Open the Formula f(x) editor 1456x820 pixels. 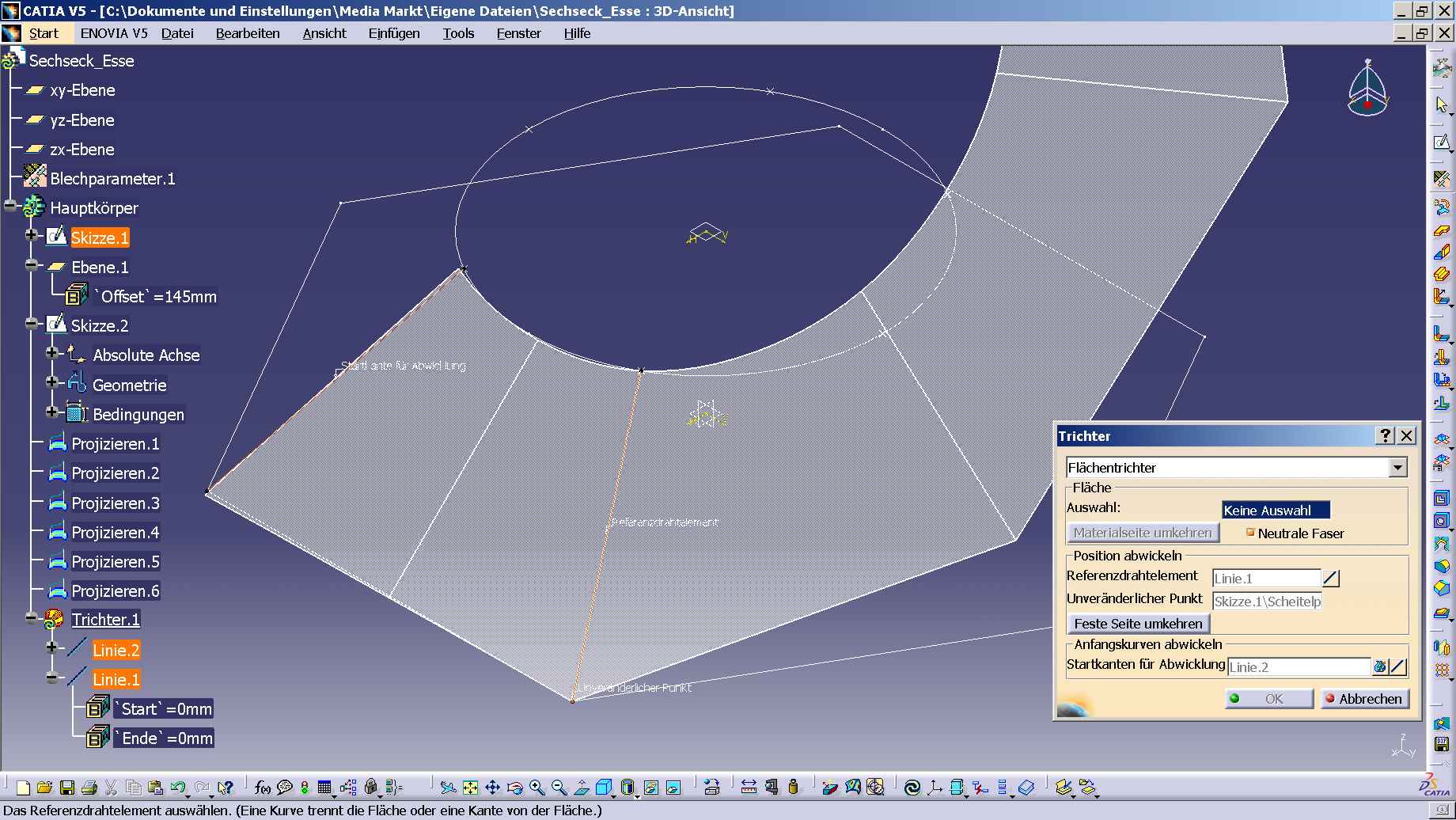pyautogui.click(x=263, y=788)
